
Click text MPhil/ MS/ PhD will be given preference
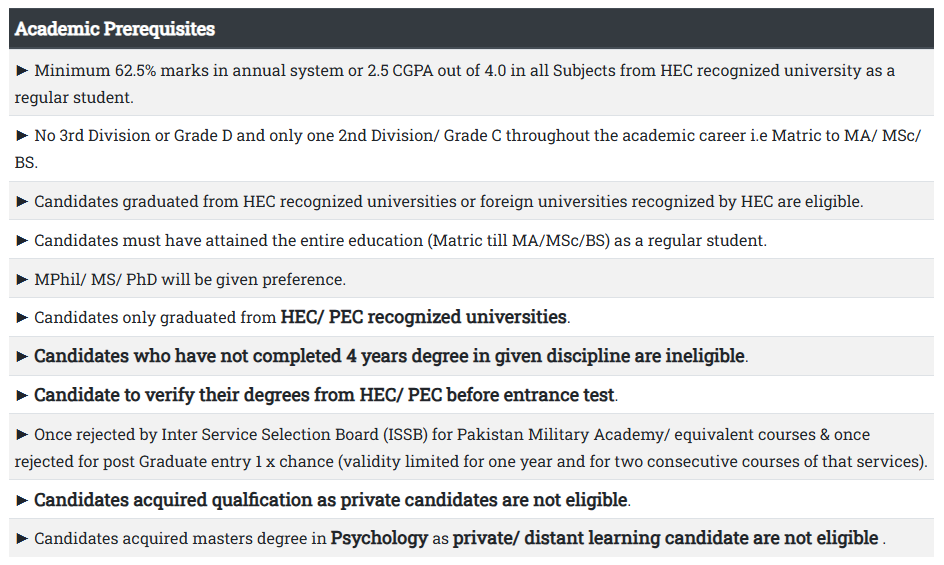190,279
